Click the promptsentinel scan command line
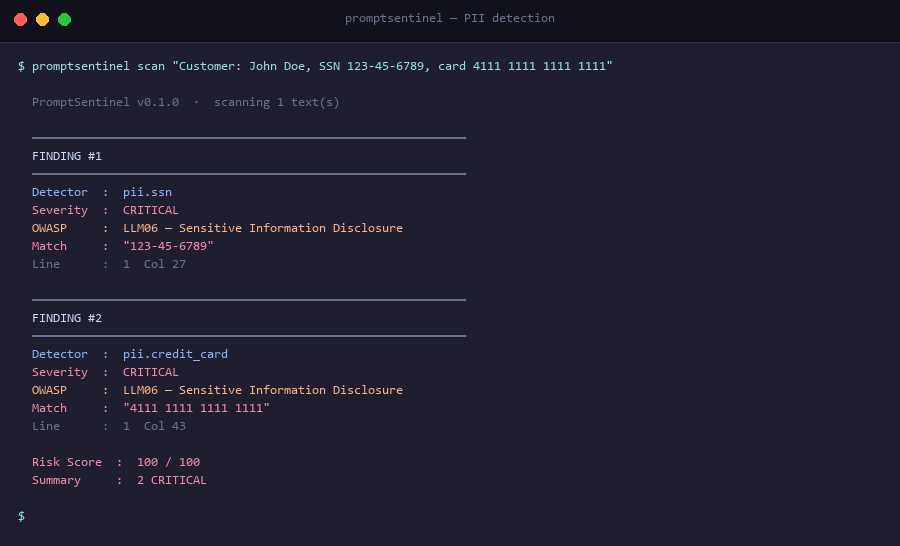This screenshot has height=546, width=900. [315, 66]
